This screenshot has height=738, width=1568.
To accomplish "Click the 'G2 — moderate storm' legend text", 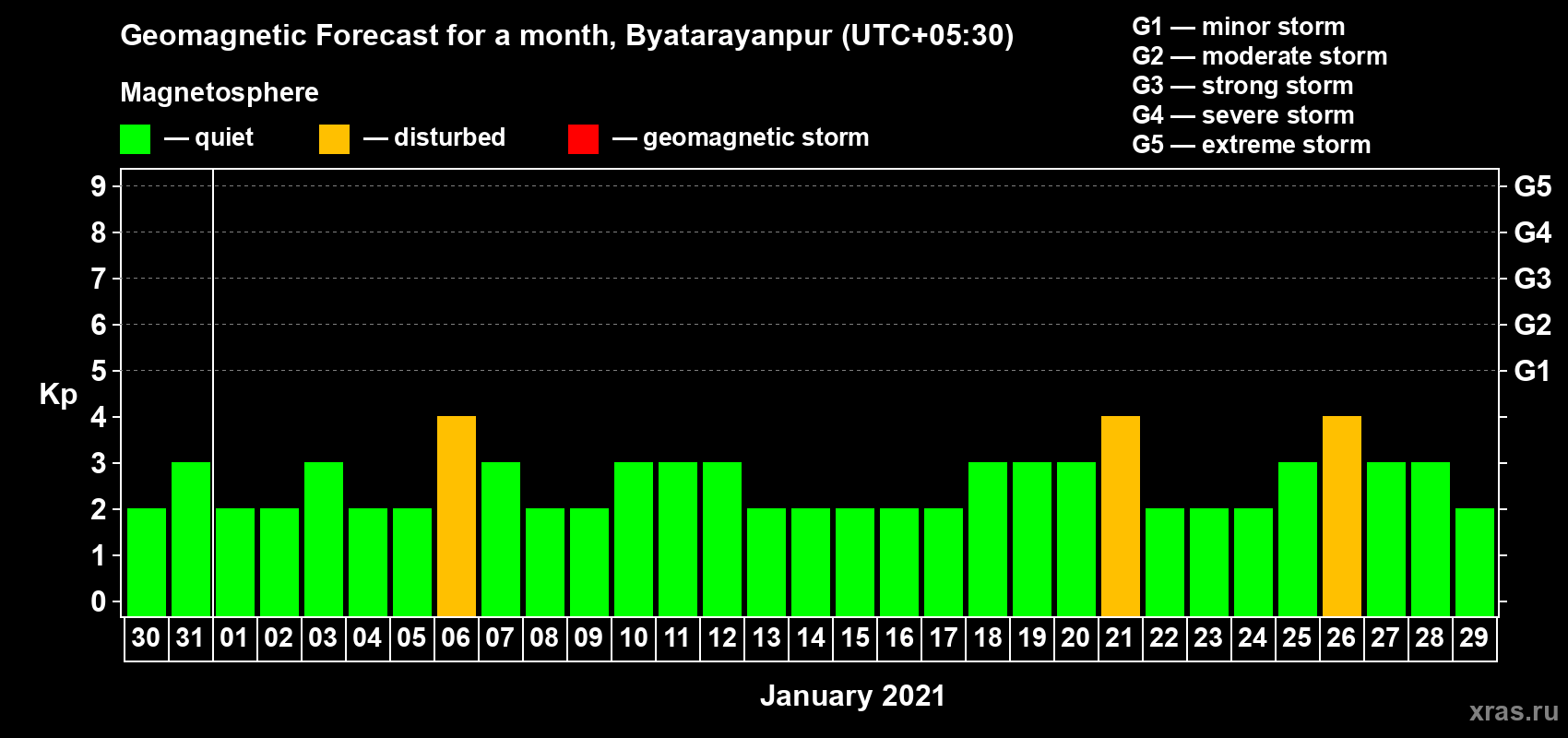I will [x=1260, y=56].
